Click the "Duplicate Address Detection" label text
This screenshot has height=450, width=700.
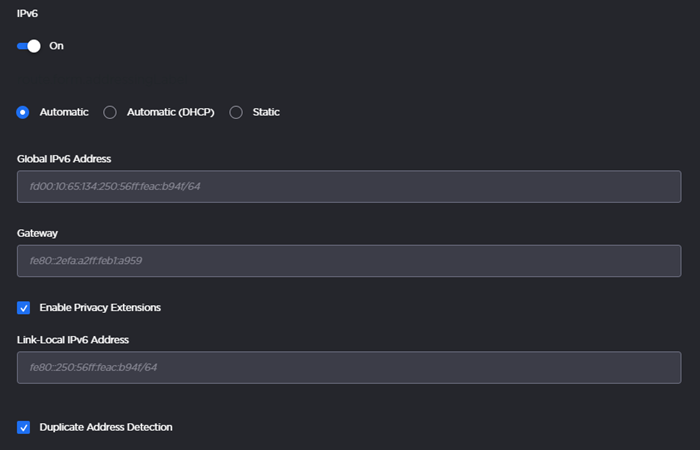point(106,427)
